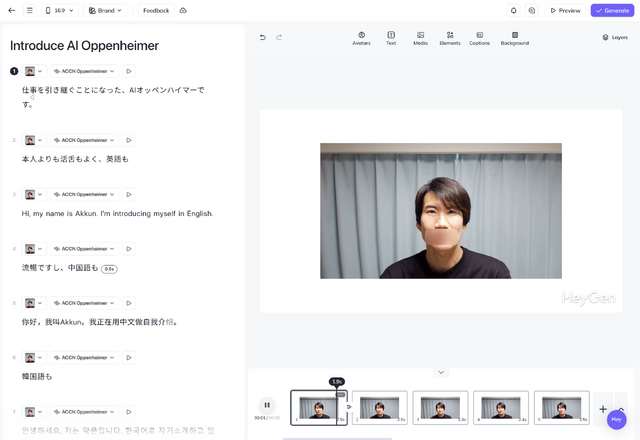Select timeline scene 4 thumbnail
Image resolution: width=640 pixels, height=440 pixels.
(501, 408)
